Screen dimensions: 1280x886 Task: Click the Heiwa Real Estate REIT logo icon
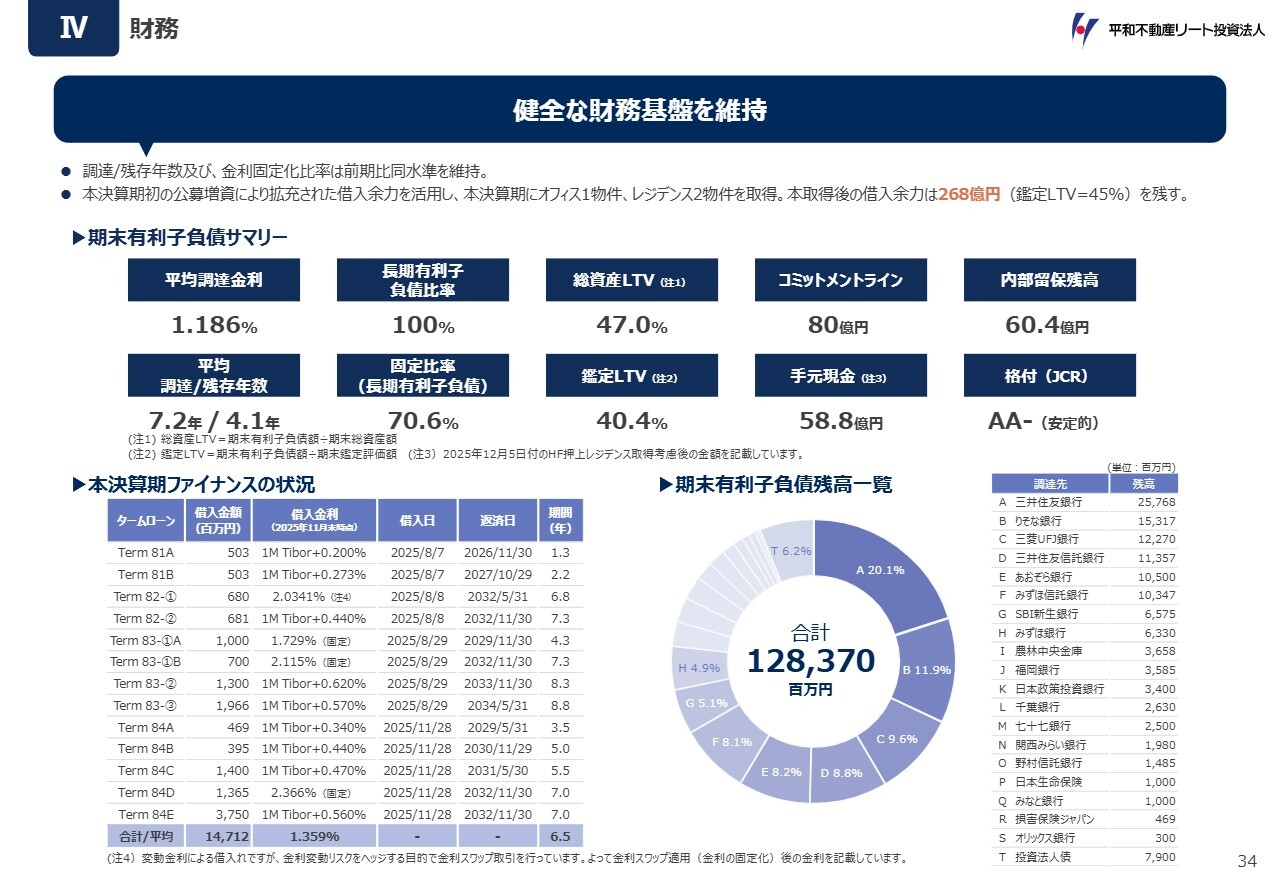(1084, 30)
